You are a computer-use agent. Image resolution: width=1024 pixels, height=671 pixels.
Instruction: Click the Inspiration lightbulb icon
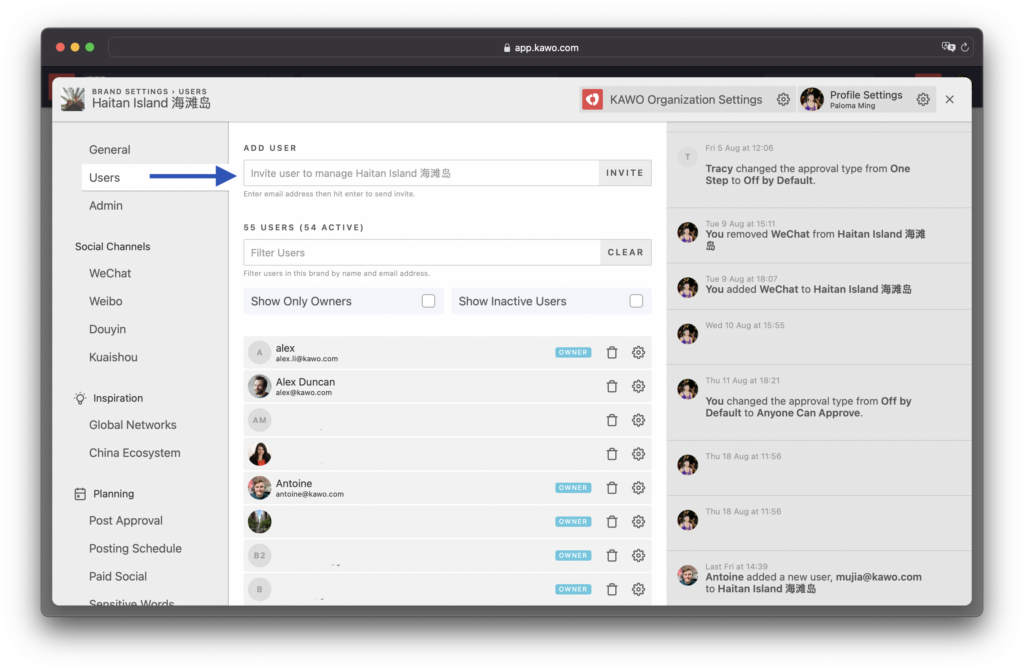pos(80,398)
